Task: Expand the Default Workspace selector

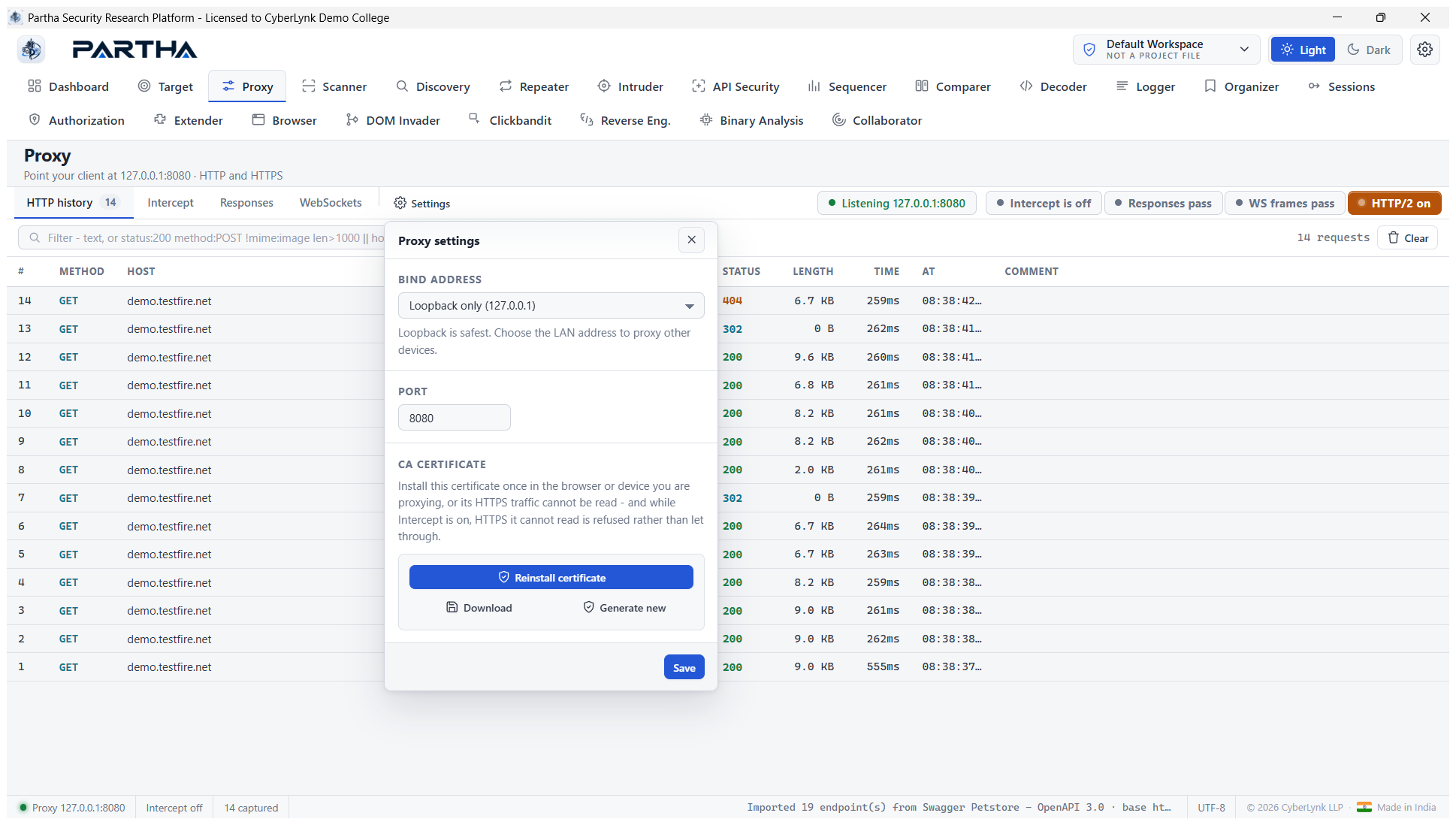Action: point(1168,50)
